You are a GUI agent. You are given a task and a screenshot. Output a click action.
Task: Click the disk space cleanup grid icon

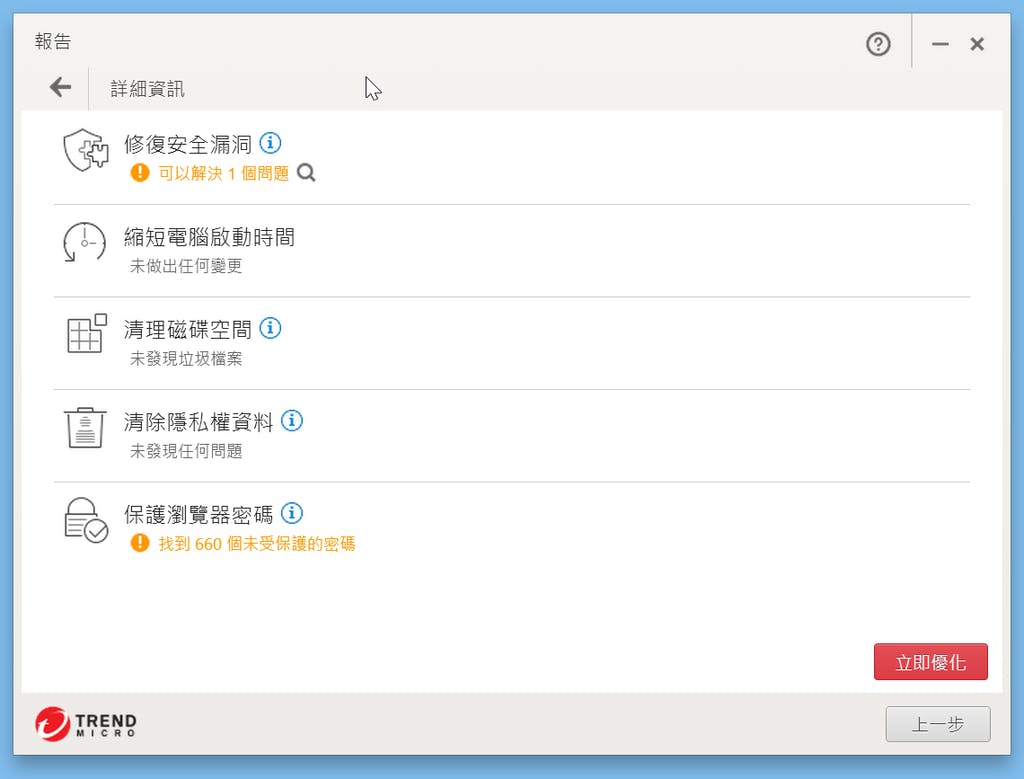click(86, 334)
